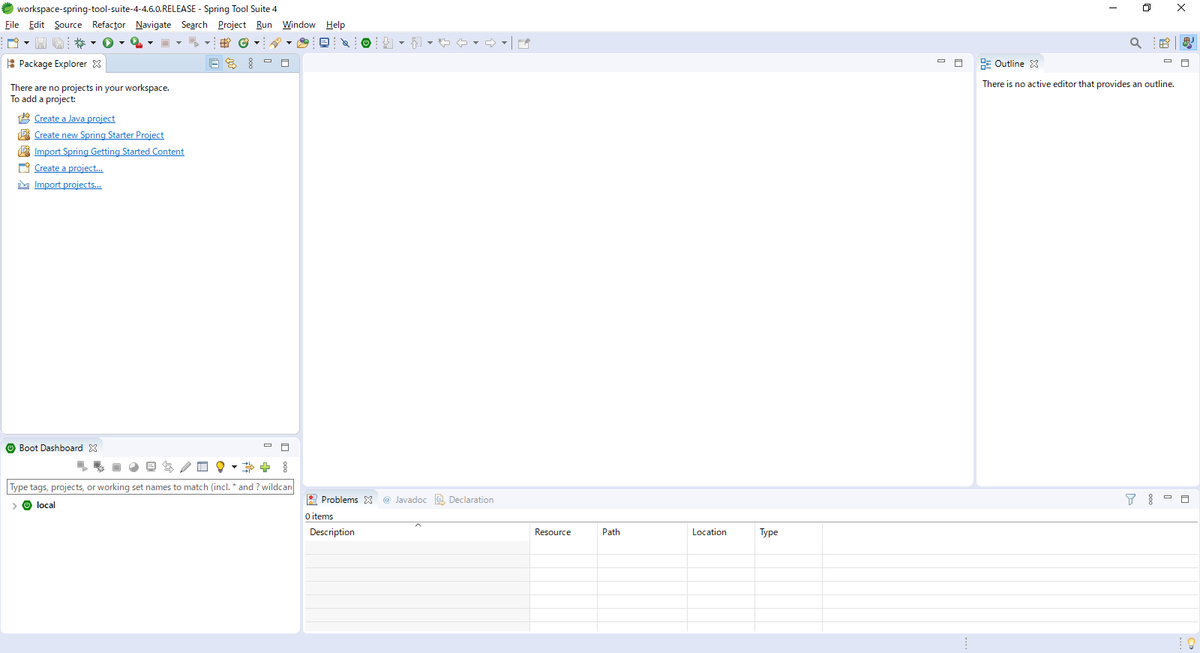Run the last launched application
The height and width of the screenshot is (653, 1200).
pos(108,42)
